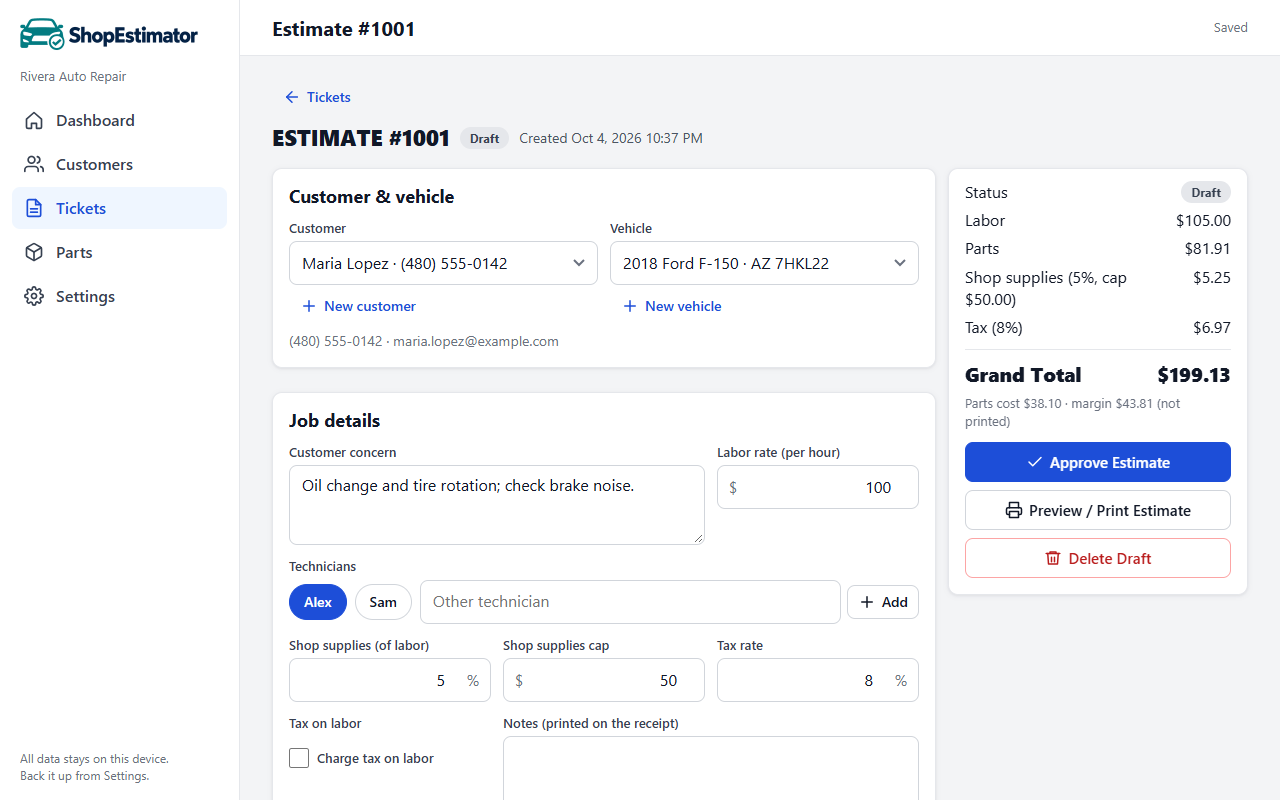Click the Parts box icon in the sidebar
1280x800 pixels.
pos(34,253)
